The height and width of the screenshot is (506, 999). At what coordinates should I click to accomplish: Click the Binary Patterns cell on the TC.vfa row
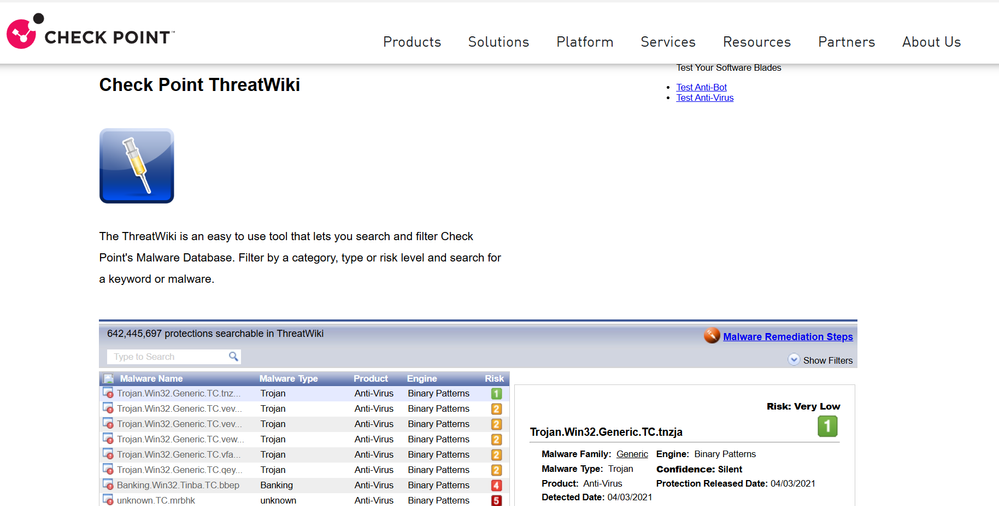[438, 455]
